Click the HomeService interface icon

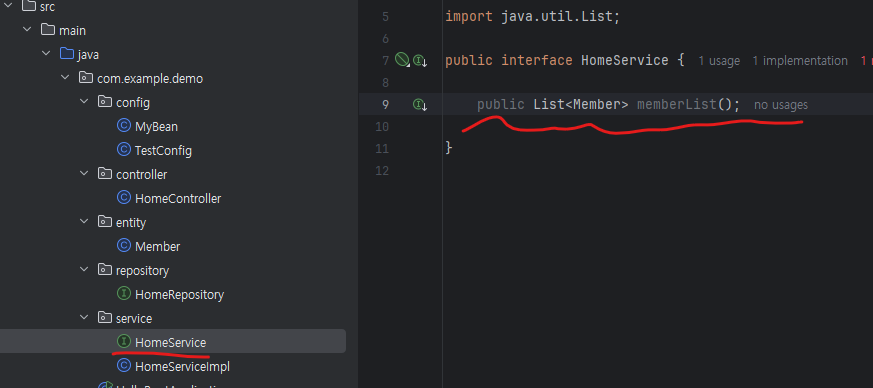(x=124, y=342)
